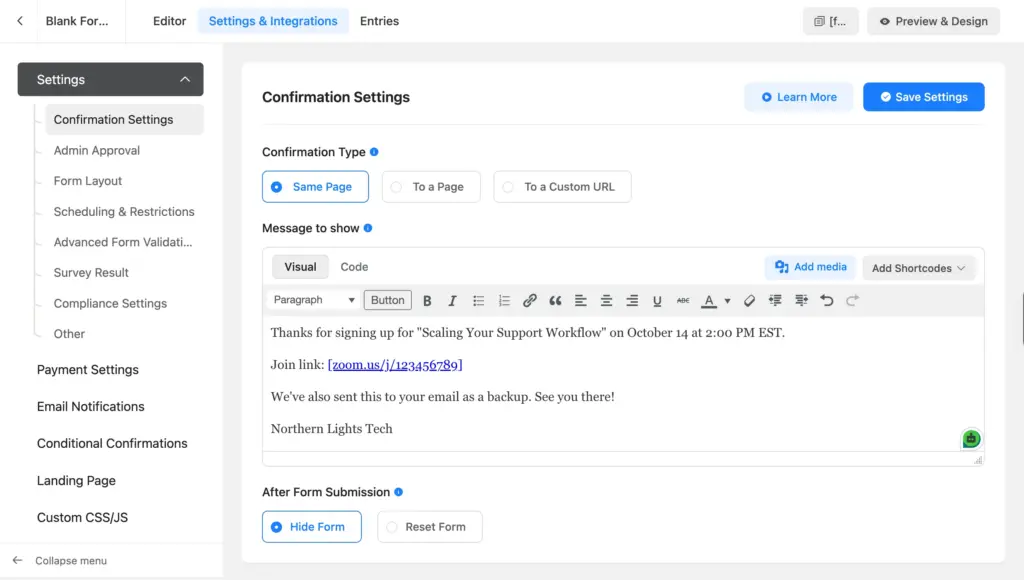Go back using the top-left arrow

20,21
